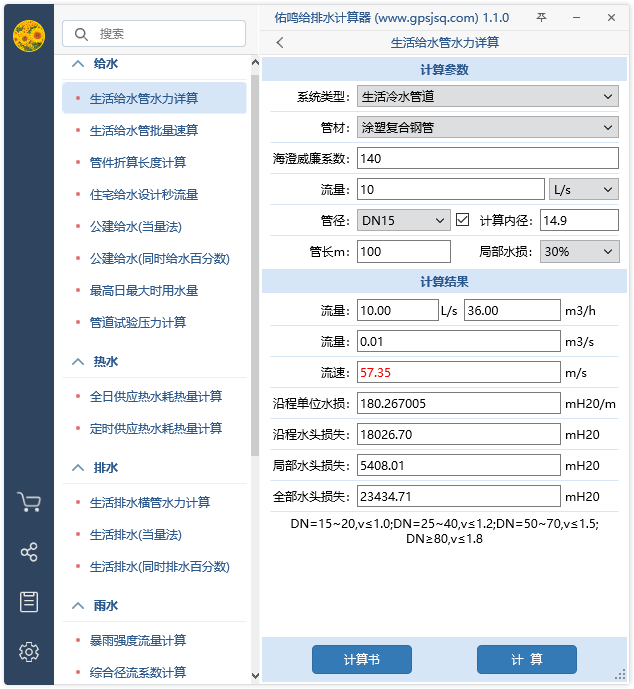Viewport: 634px width, 689px height.
Task: Open the settings gear icon
Action: pos(29,652)
